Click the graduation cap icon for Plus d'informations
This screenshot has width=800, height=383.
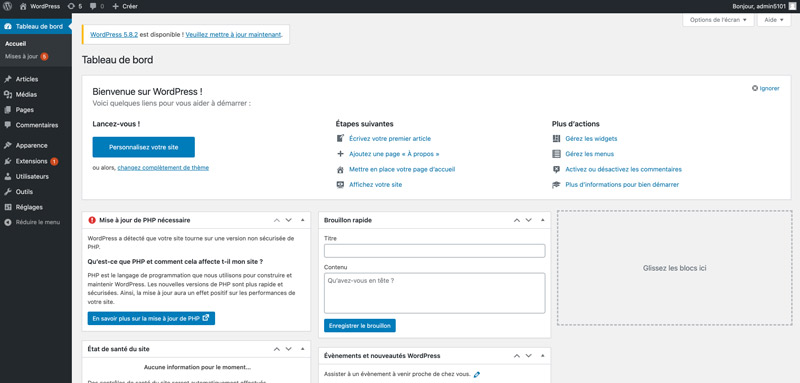tap(556, 185)
